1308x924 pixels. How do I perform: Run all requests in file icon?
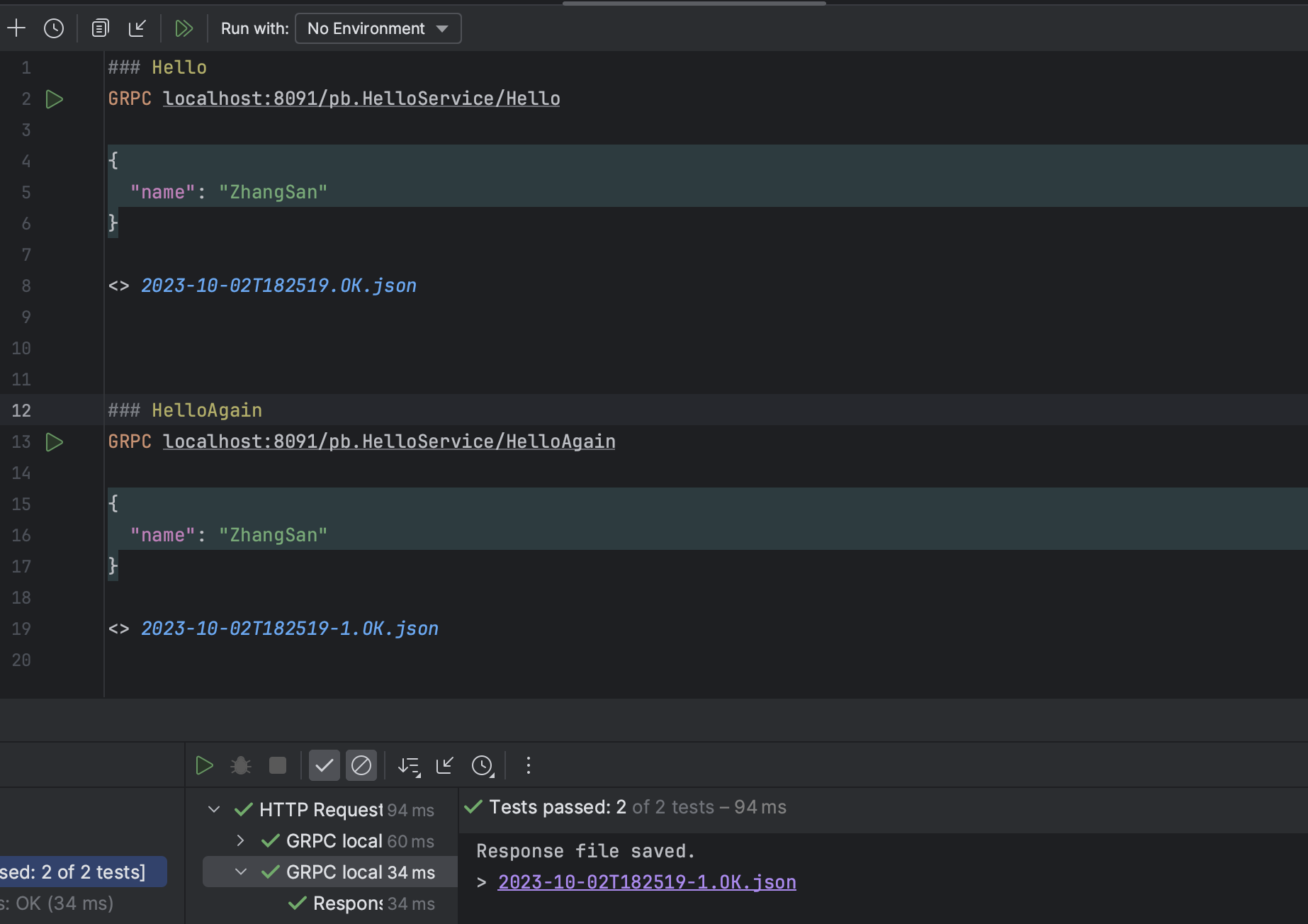coord(184,28)
